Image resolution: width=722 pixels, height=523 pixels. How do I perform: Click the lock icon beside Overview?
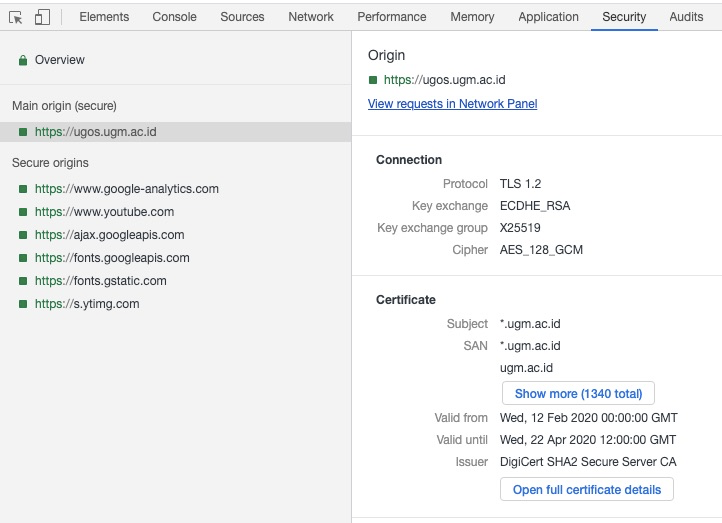tap(22, 60)
